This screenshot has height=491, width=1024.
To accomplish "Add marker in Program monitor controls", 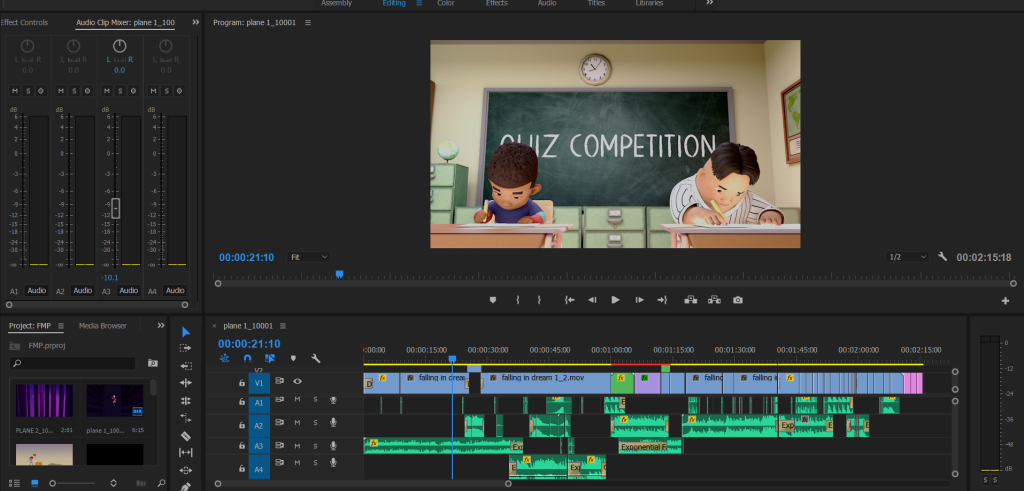I will [493, 300].
